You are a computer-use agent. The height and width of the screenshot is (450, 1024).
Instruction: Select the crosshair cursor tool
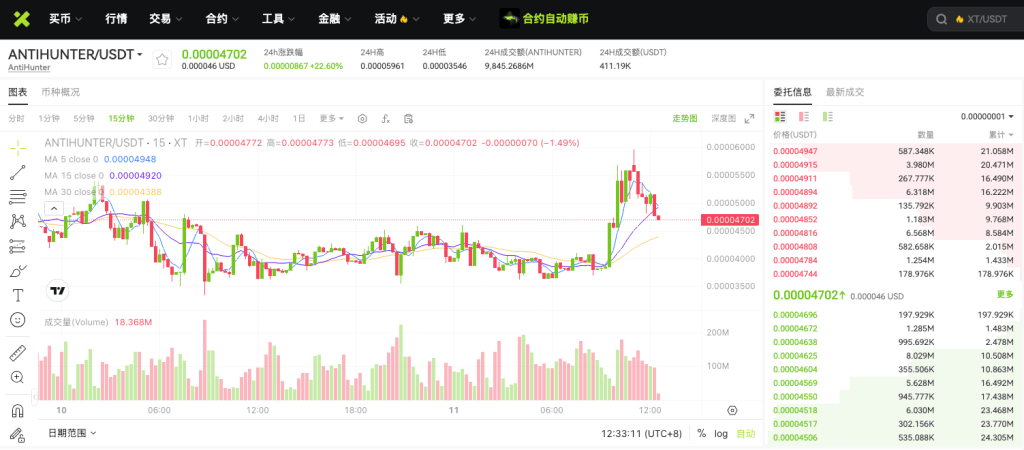click(18, 148)
